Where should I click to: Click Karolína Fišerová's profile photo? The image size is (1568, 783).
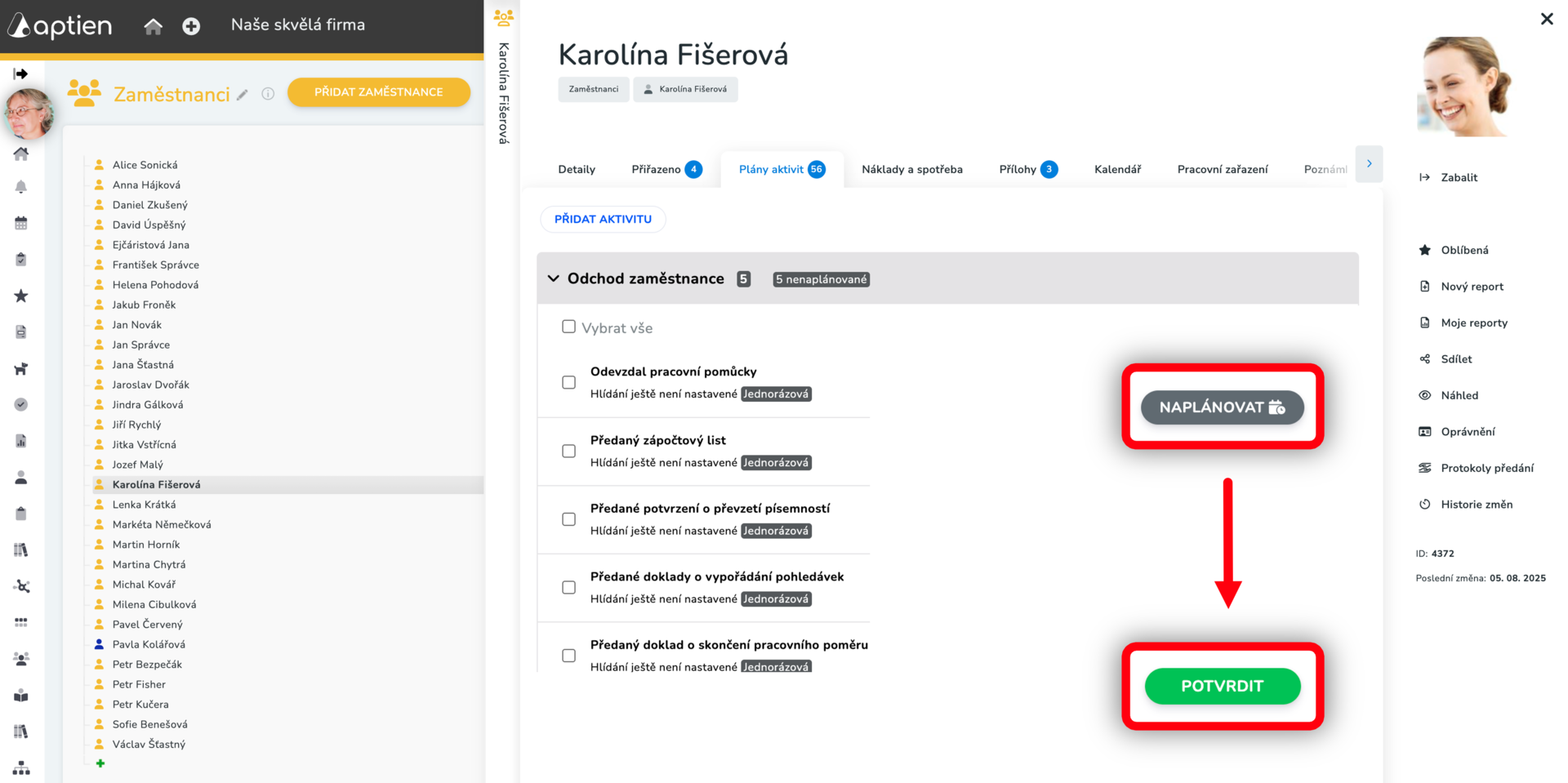point(1464,86)
